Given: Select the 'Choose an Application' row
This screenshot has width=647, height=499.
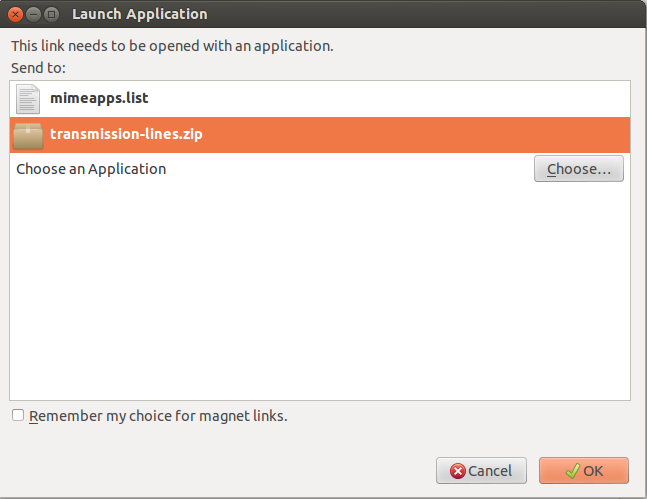Looking at the screenshot, I should pos(91,169).
